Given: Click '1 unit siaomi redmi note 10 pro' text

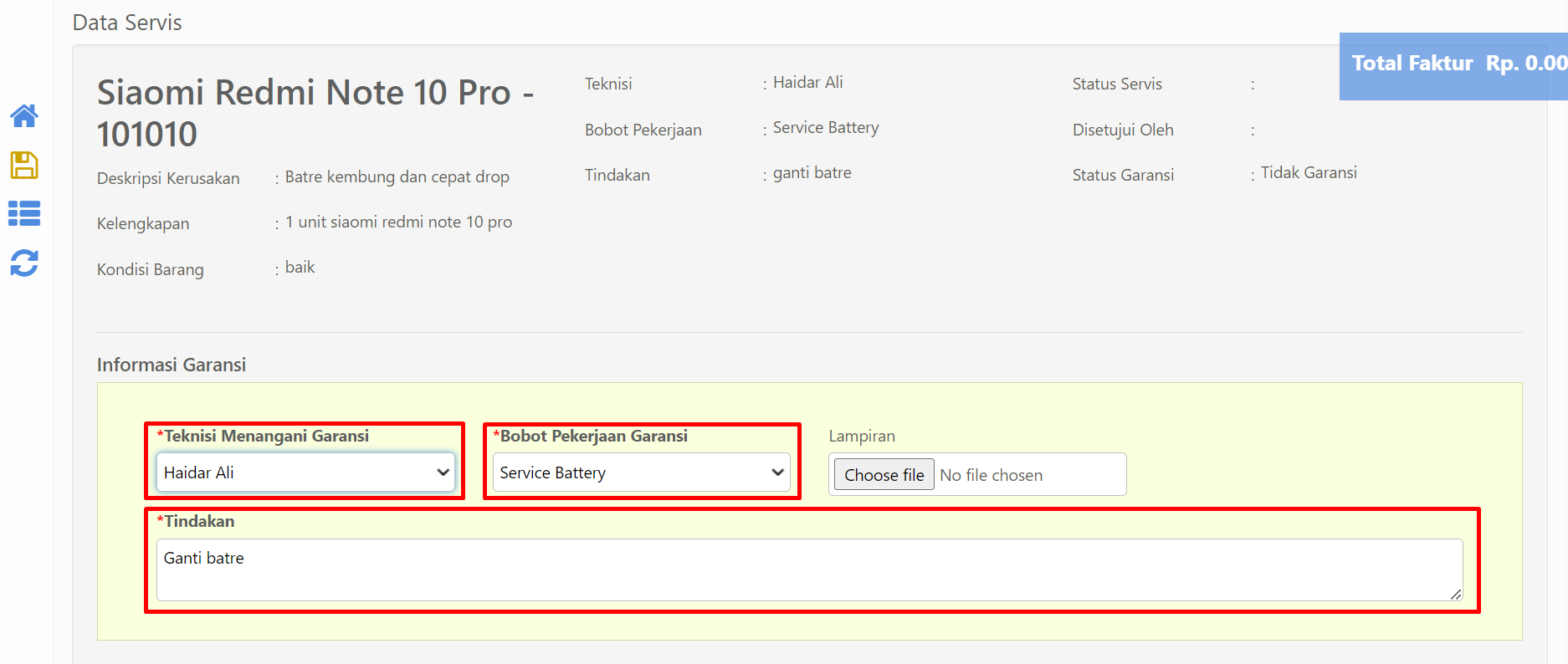Looking at the screenshot, I should (398, 222).
